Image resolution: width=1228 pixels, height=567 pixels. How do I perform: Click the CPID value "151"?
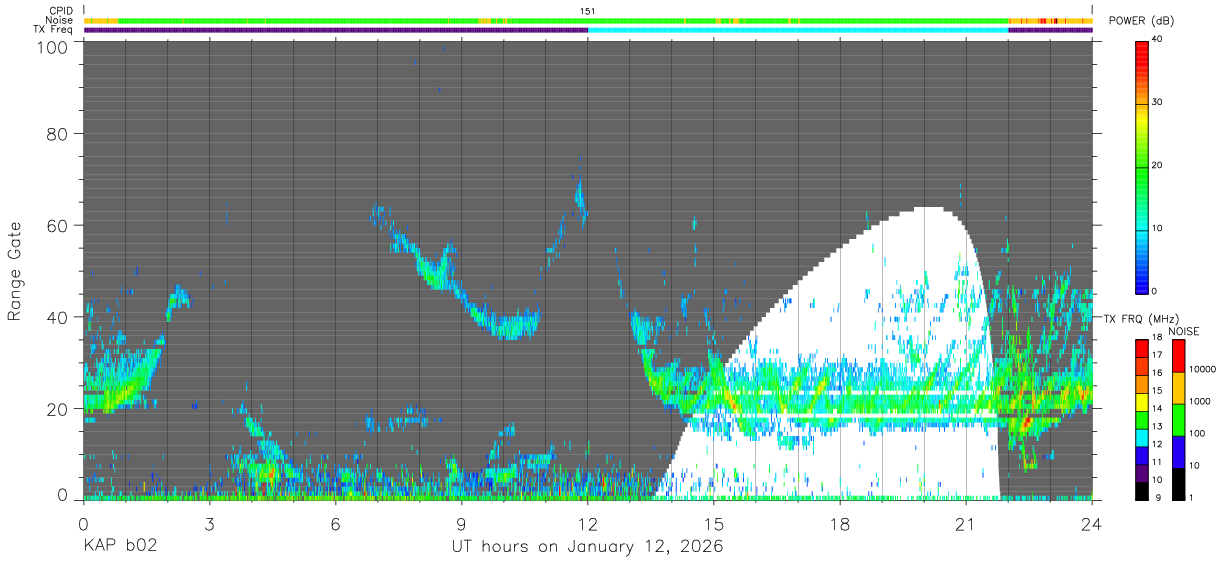(588, 11)
